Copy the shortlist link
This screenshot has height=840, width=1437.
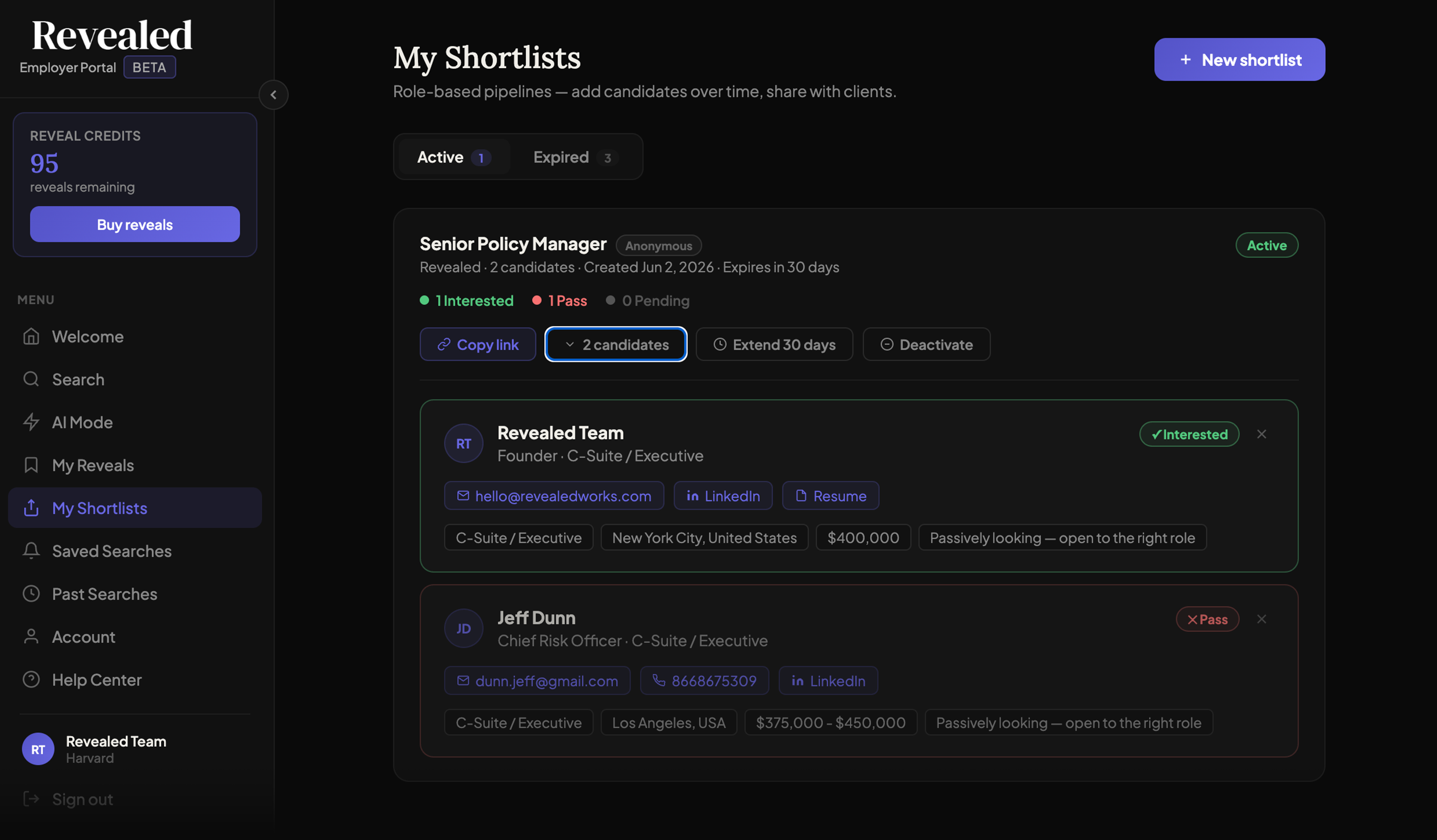(478, 344)
